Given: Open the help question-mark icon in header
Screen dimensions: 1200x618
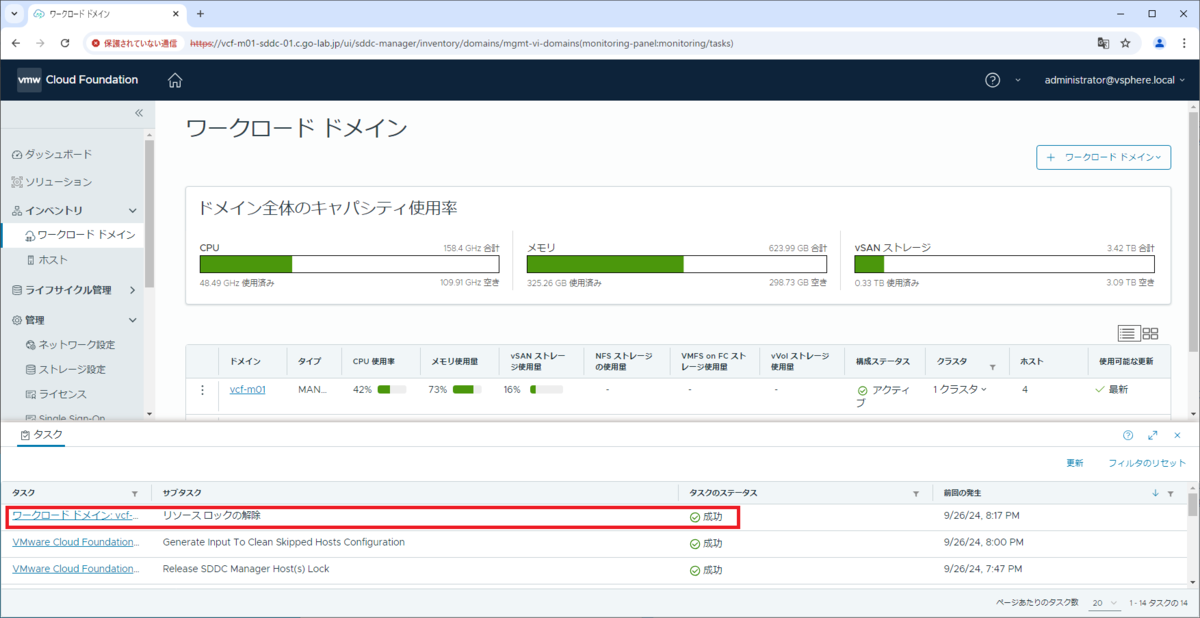Looking at the screenshot, I should [992, 80].
